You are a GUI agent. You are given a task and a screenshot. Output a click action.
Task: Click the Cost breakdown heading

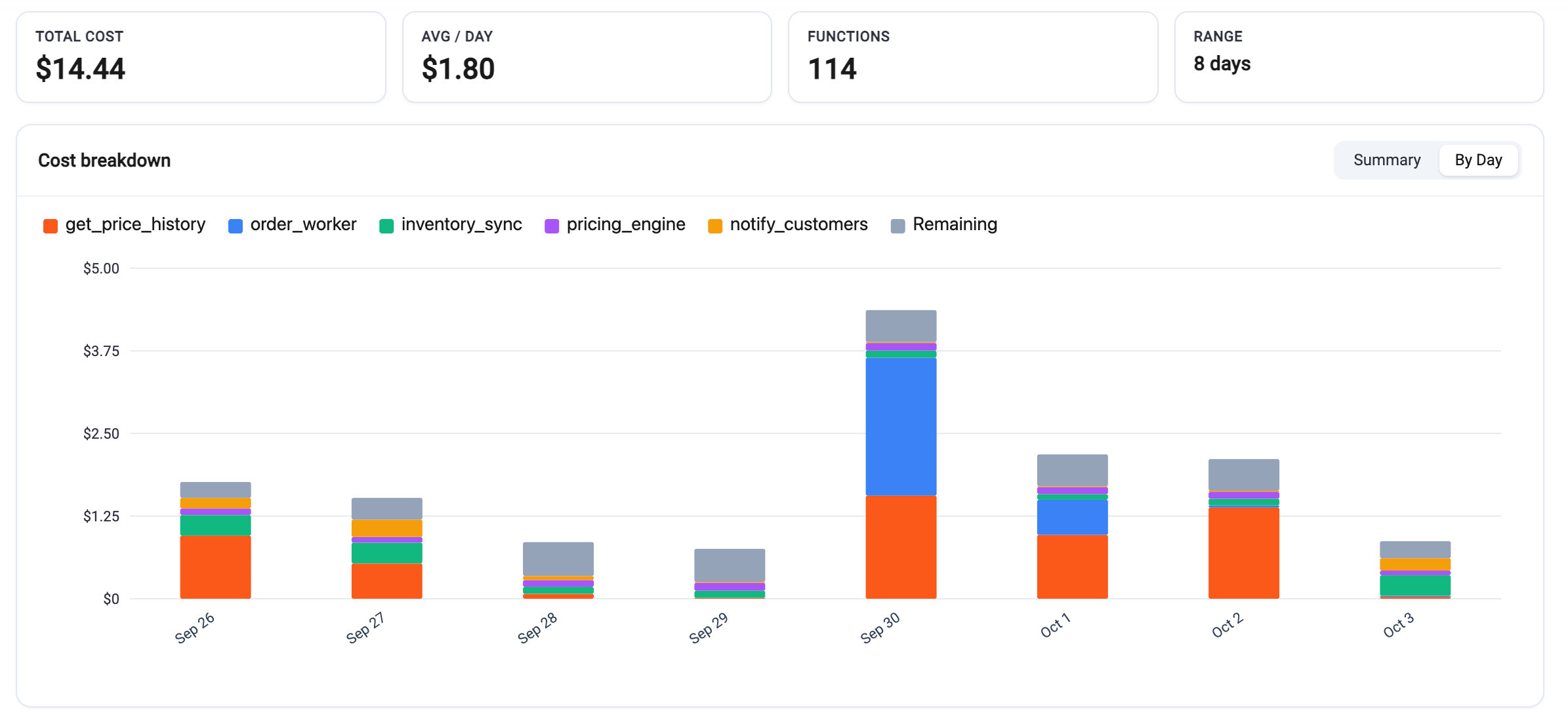point(104,160)
